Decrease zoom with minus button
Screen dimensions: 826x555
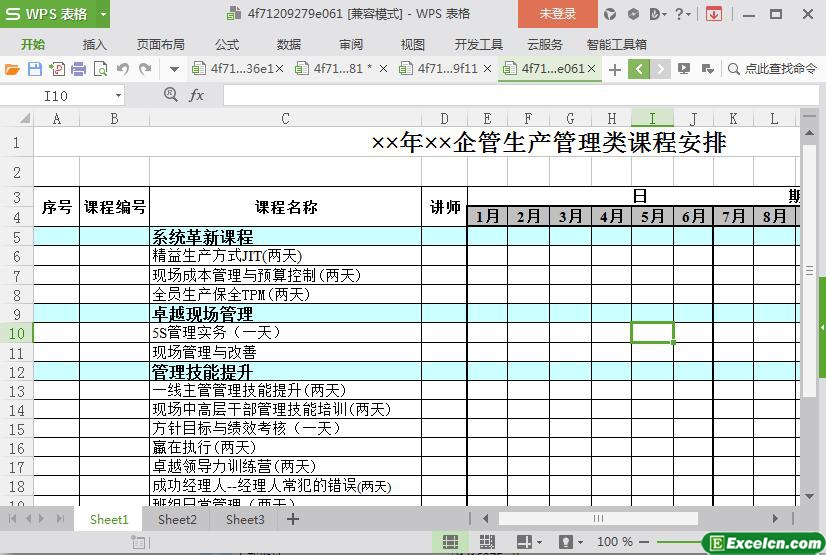(643, 542)
